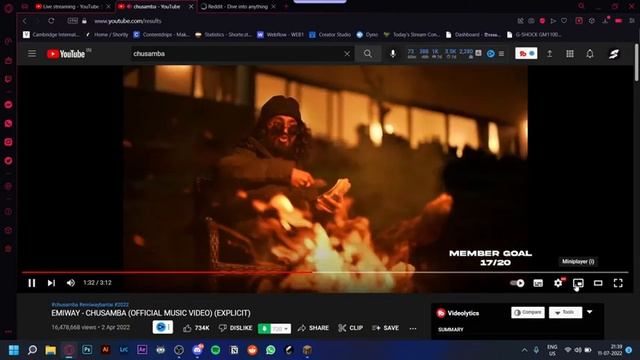This screenshot has height=360, width=640.
Task: SAVE the video to a playlist
Action: click(385, 328)
